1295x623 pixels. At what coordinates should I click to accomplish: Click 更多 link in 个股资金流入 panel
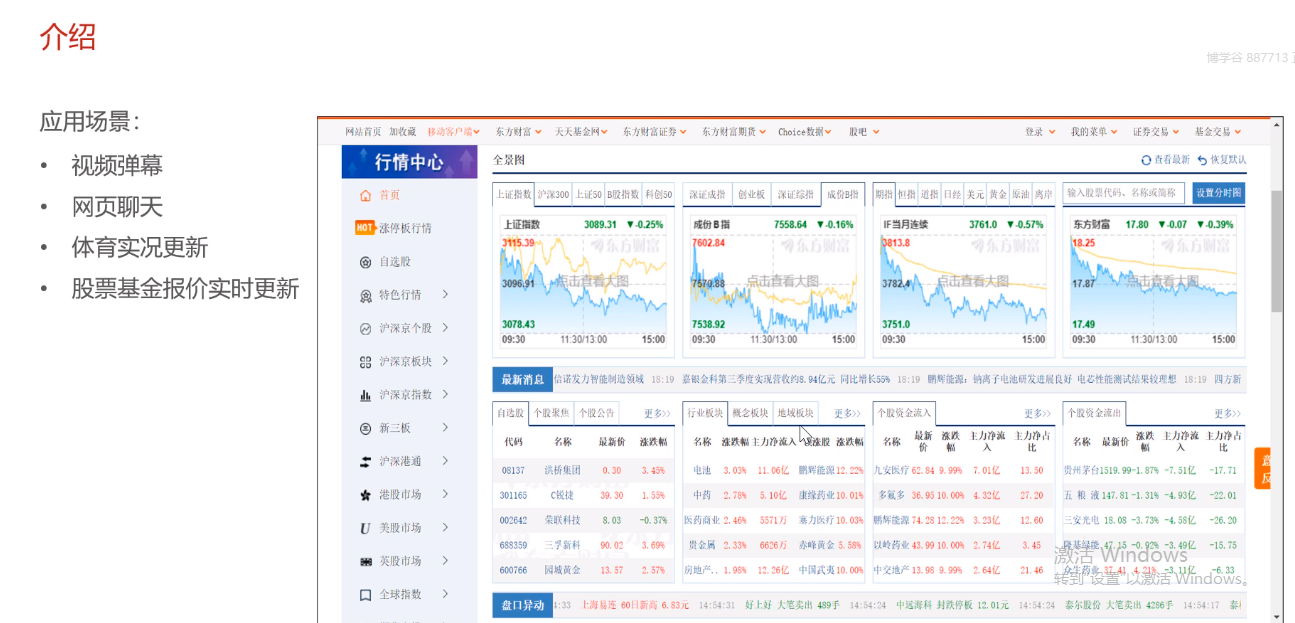pos(1037,414)
